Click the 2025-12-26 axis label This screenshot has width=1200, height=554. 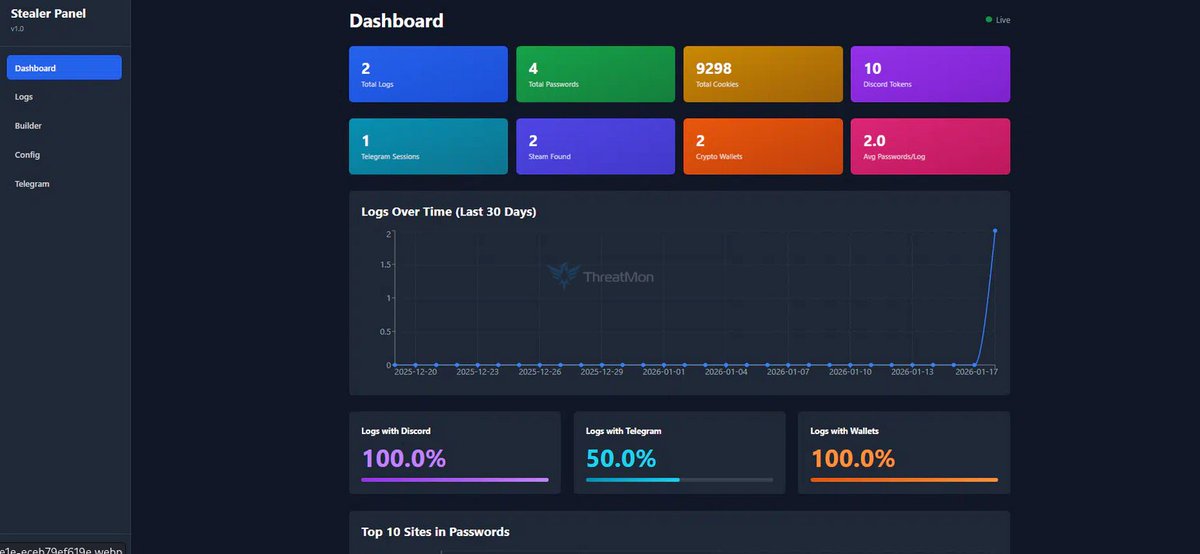(x=540, y=372)
